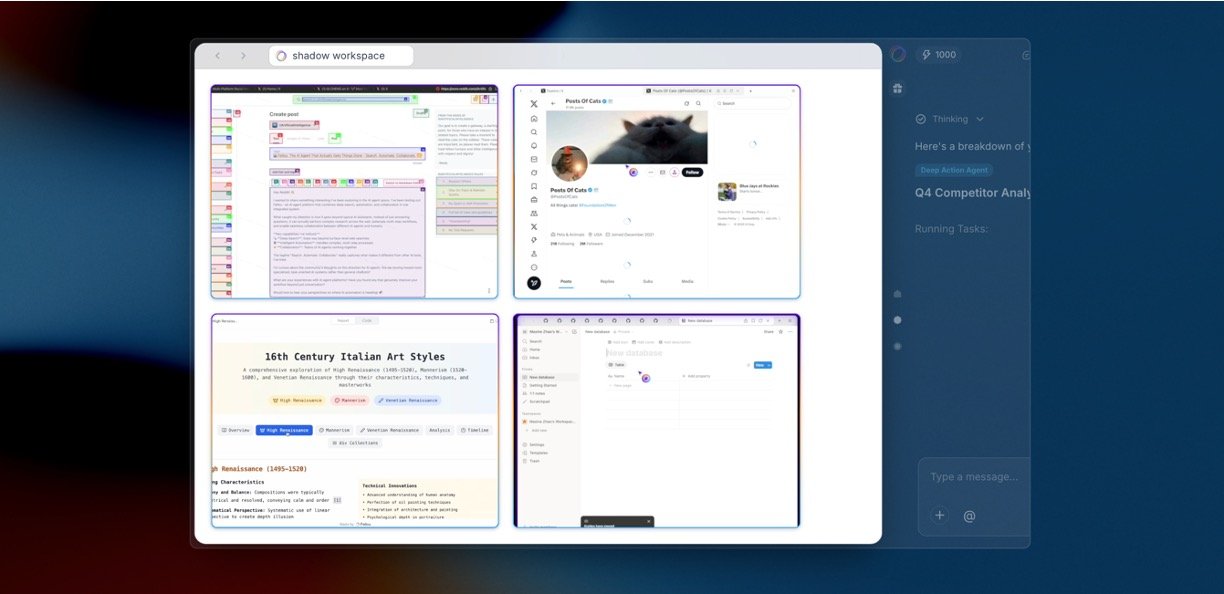
Task: Open the Timeline tab in art styles page
Action: [475, 430]
